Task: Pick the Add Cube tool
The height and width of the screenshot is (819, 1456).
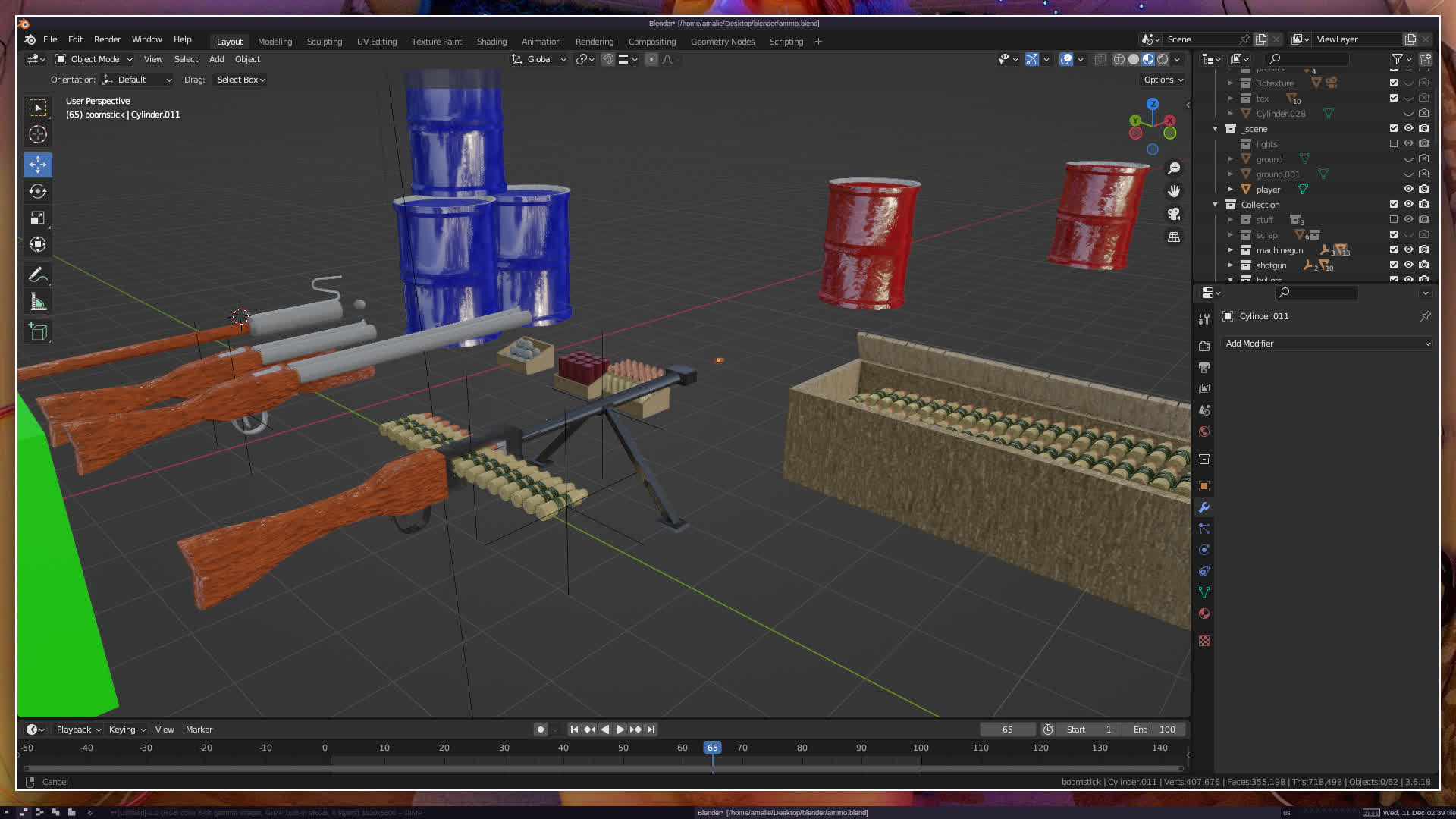Action: click(38, 331)
